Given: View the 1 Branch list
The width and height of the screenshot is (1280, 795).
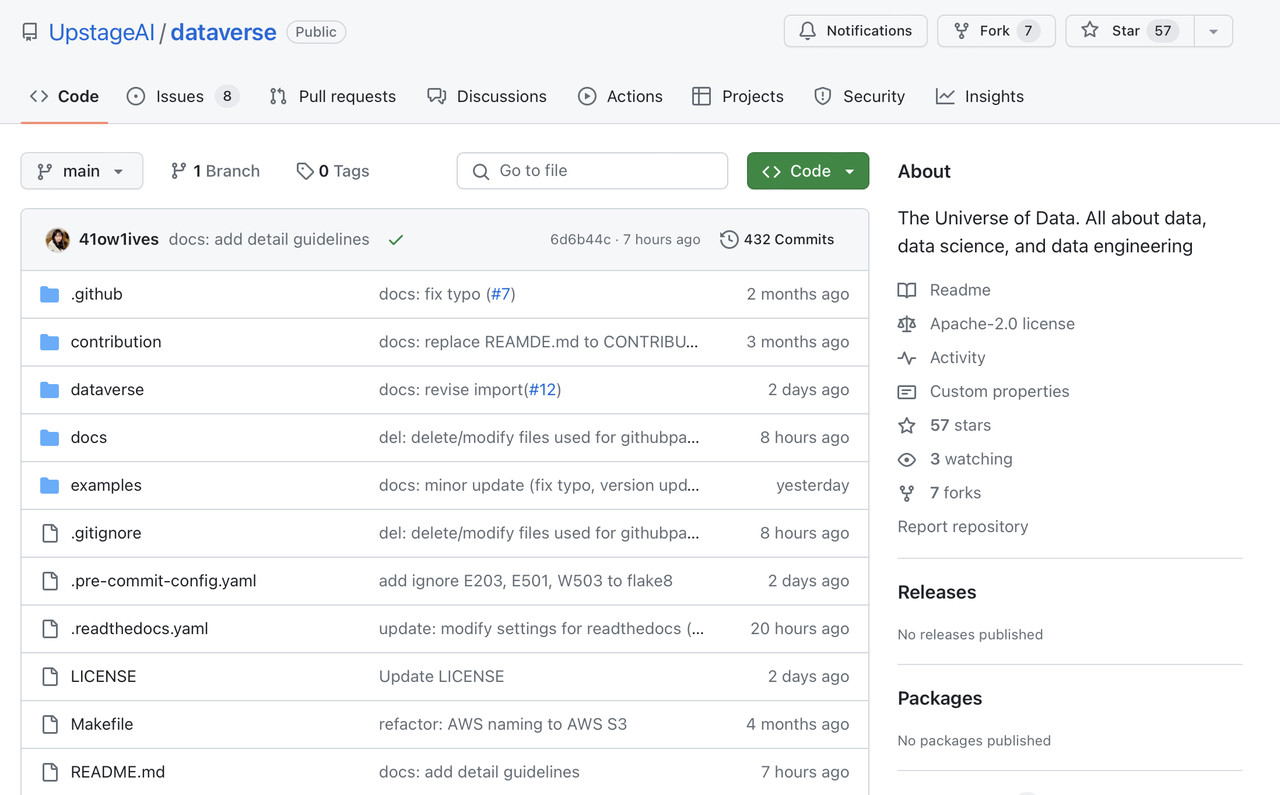Looking at the screenshot, I should tap(215, 171).
